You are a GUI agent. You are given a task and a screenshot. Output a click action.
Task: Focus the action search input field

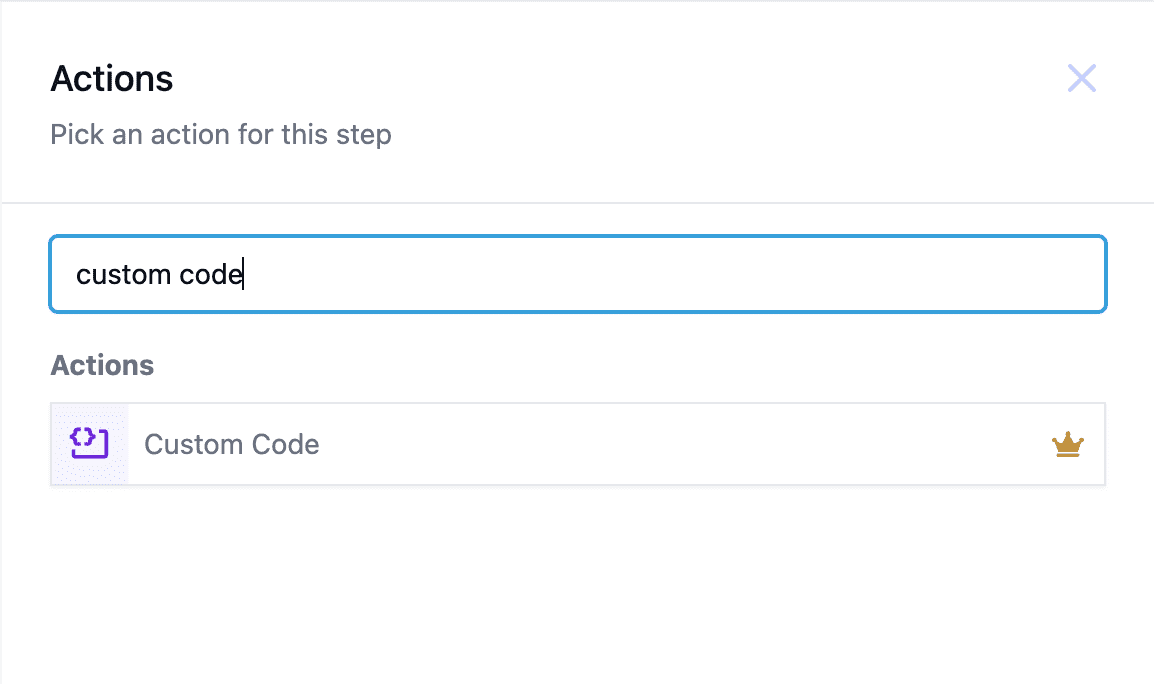click(x=578, y=274)
